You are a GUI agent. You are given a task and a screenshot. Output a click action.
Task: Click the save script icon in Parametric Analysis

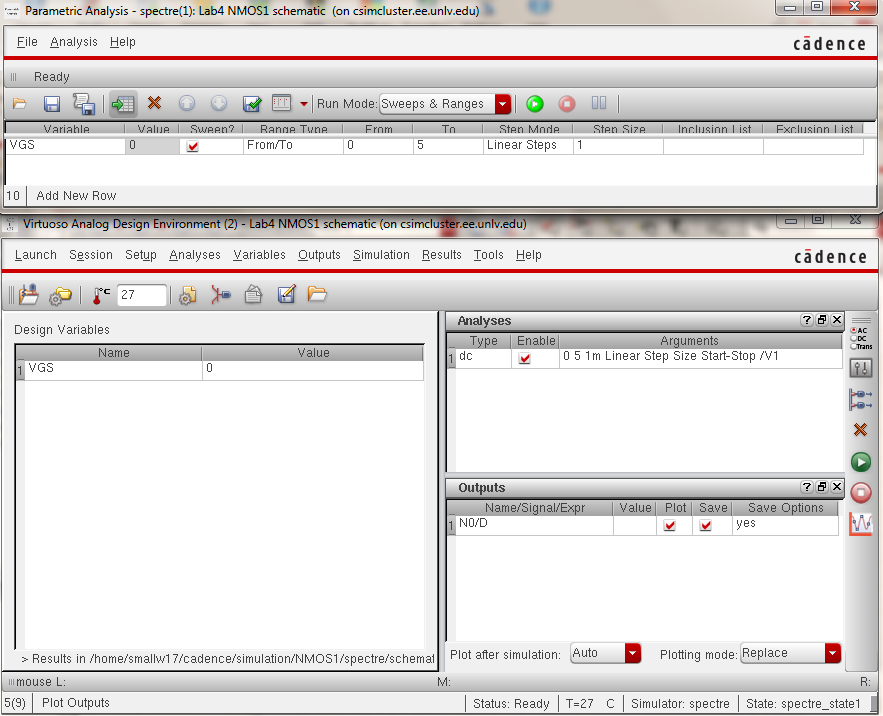(84, 104)
